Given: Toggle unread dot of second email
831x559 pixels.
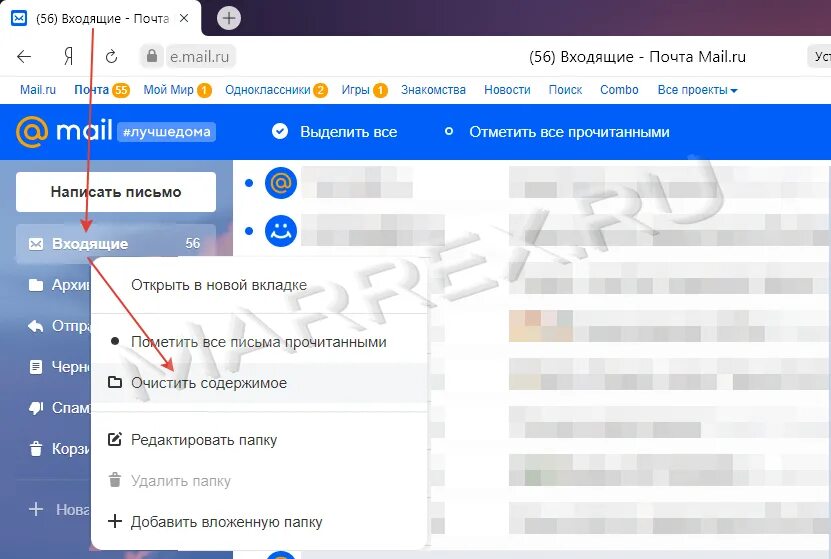Looking at the screenshot, I should point(249,231).
